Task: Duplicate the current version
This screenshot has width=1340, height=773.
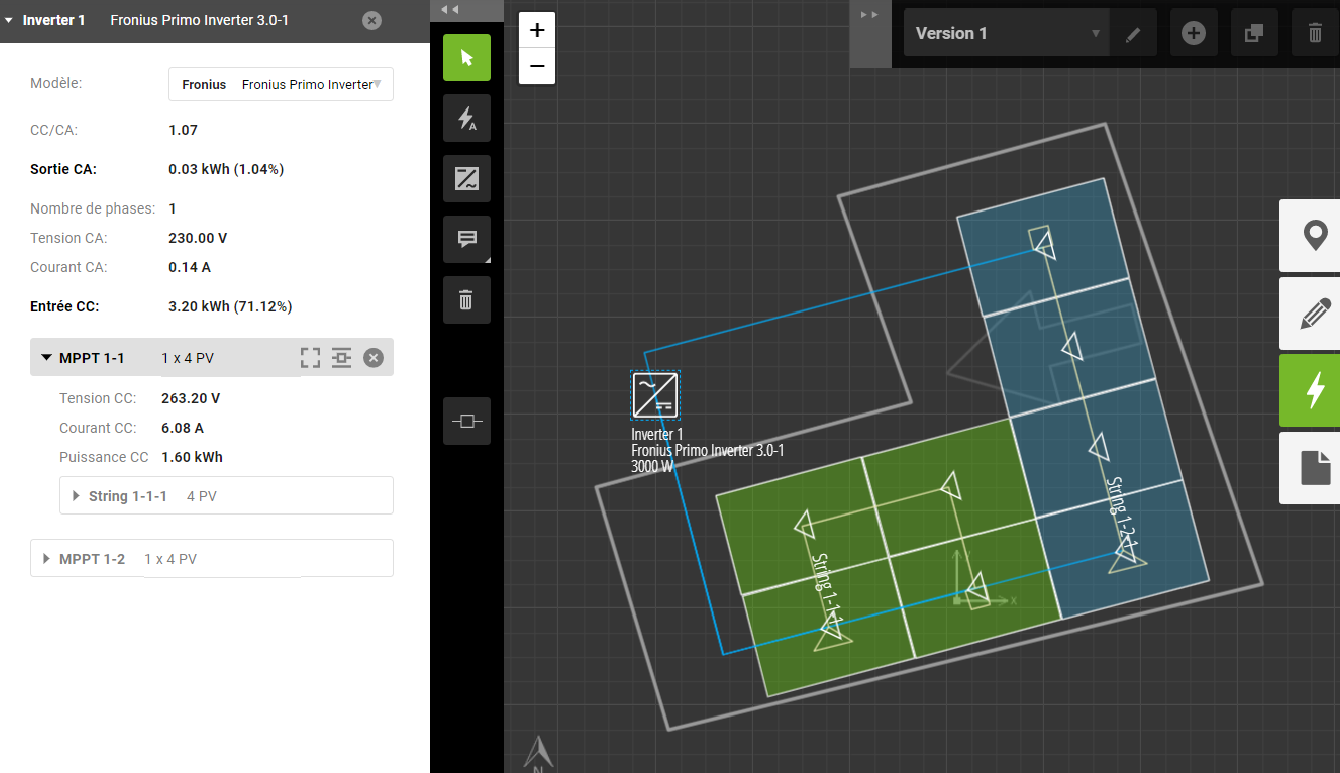Action: [1254, 33]
